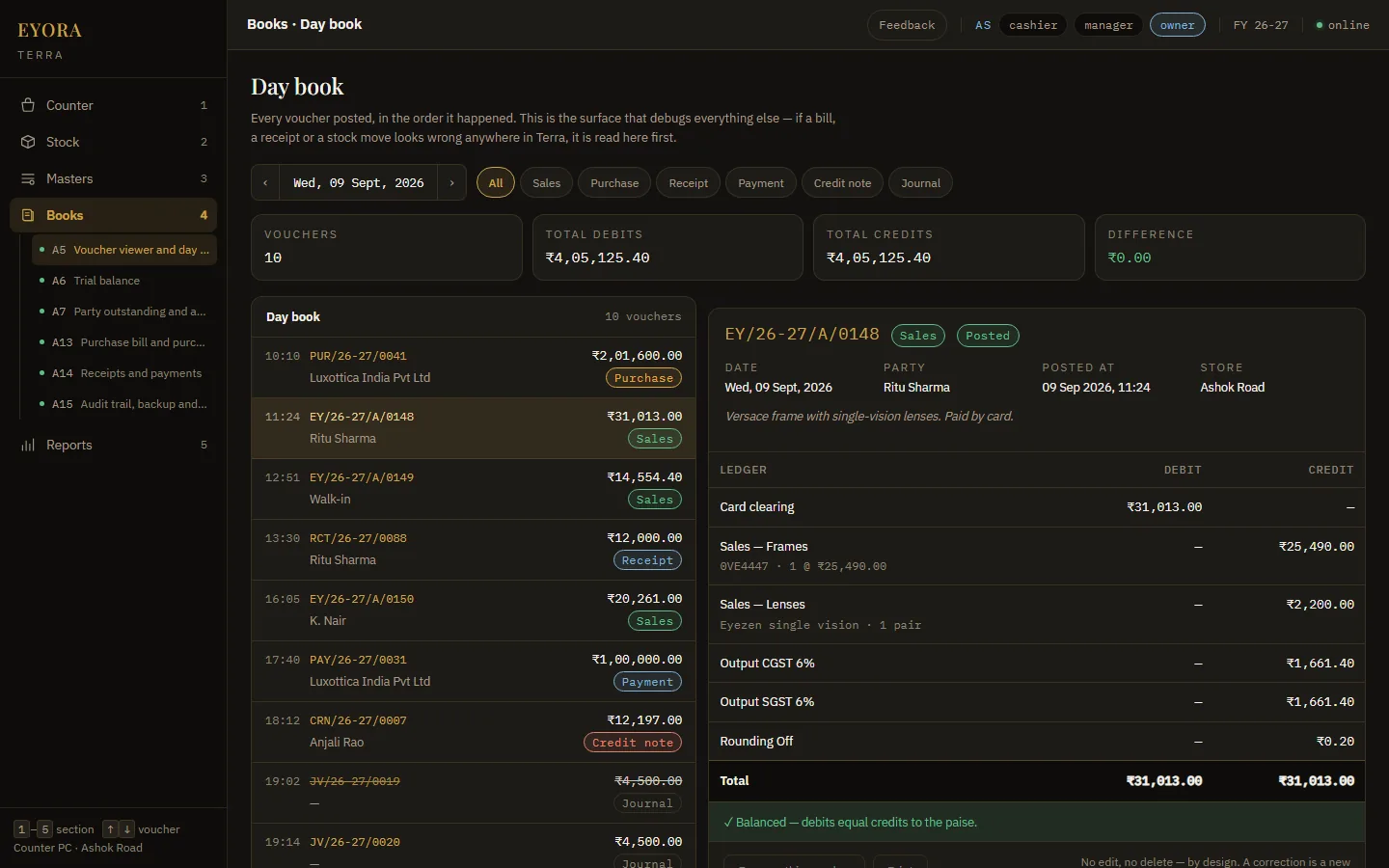This screenshot has height=868, width=1389.
Task: Click the Total Credits card
Action: point(949,248)
